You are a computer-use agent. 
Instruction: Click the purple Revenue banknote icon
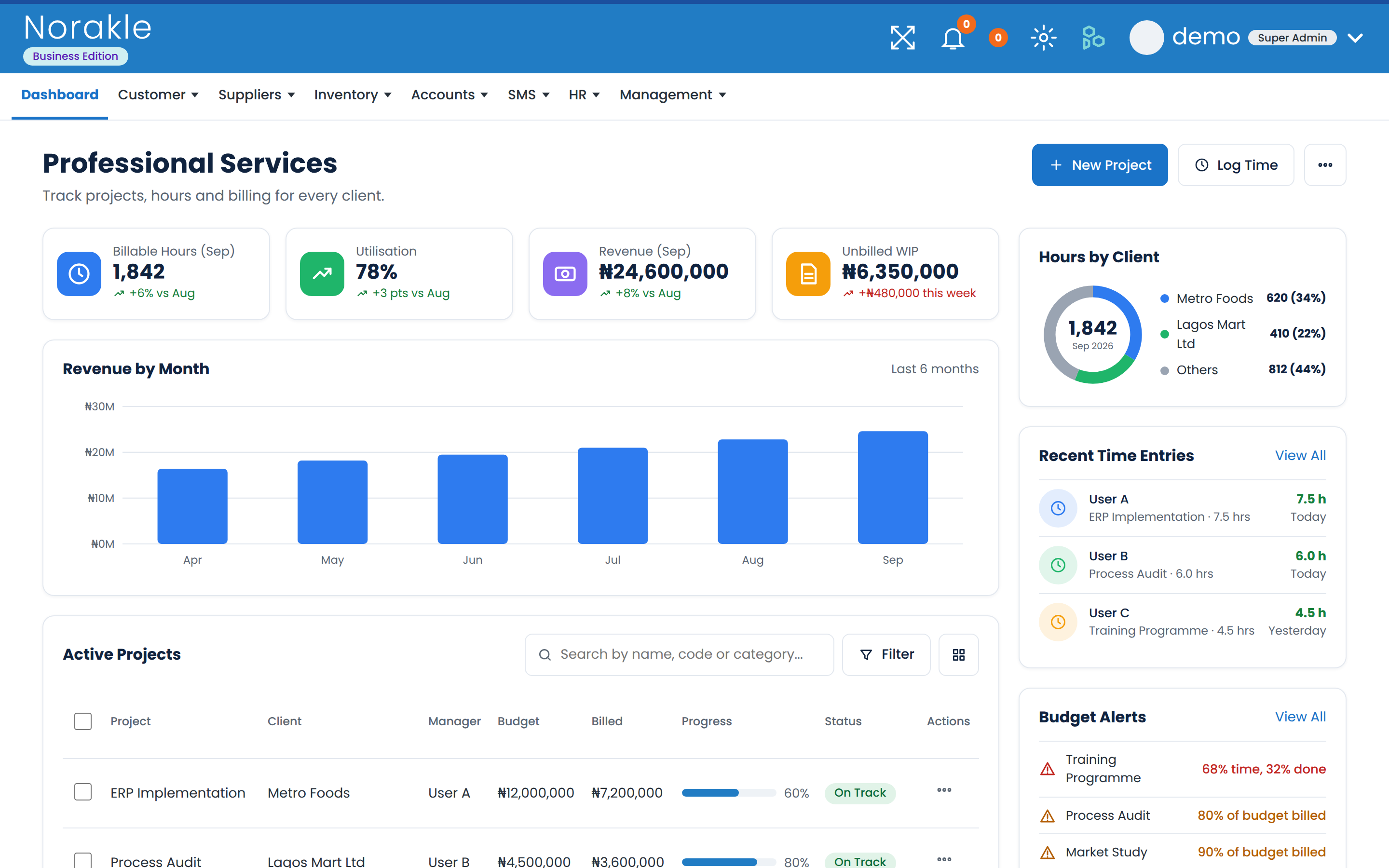565,274
